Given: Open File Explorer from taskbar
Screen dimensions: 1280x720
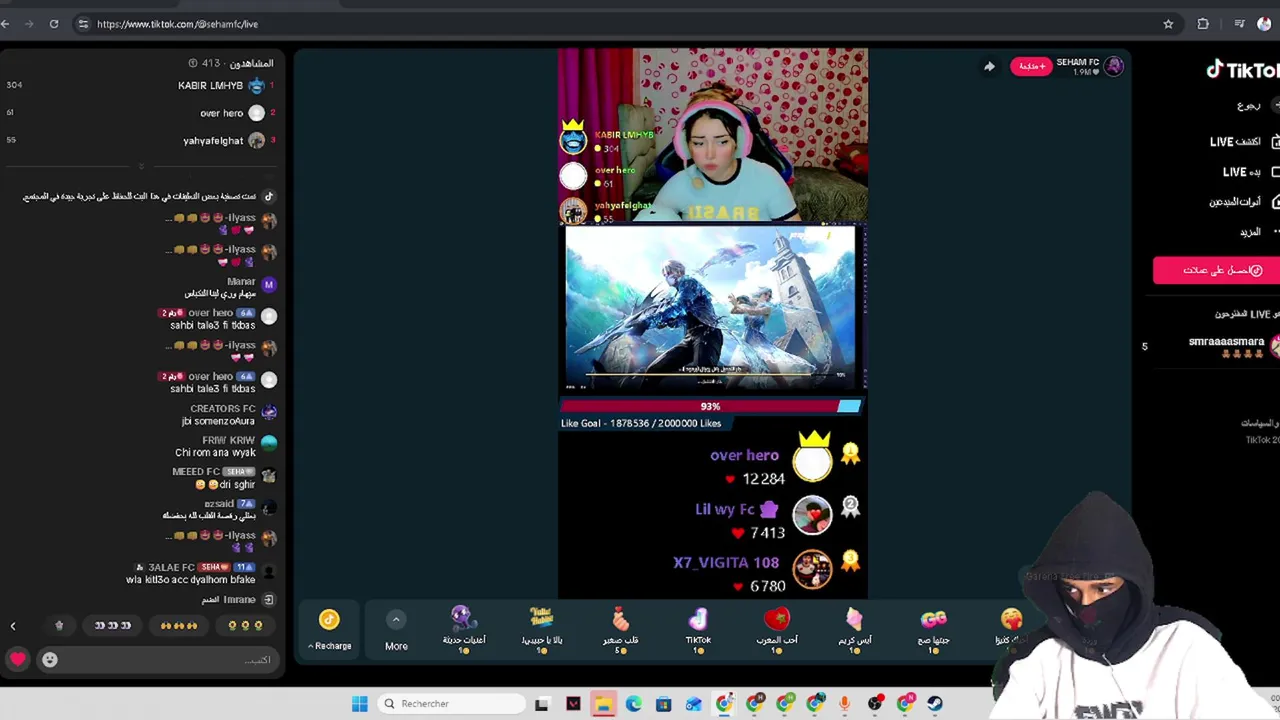Looking at the screenshot, I should click(603, 703).
